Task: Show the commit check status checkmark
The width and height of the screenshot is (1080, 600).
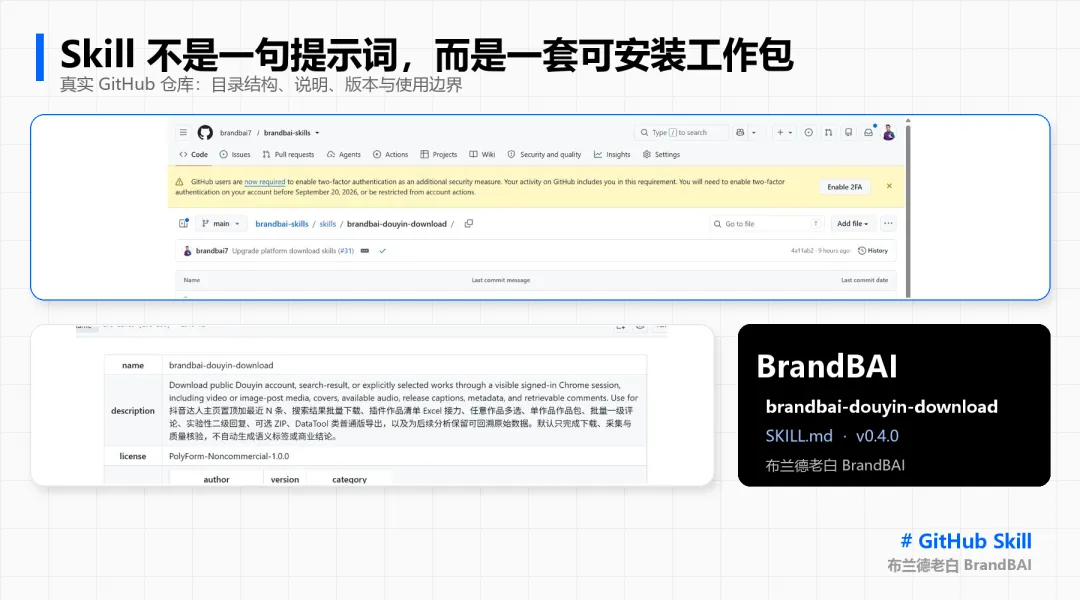Action: click(x=382, y=251)
